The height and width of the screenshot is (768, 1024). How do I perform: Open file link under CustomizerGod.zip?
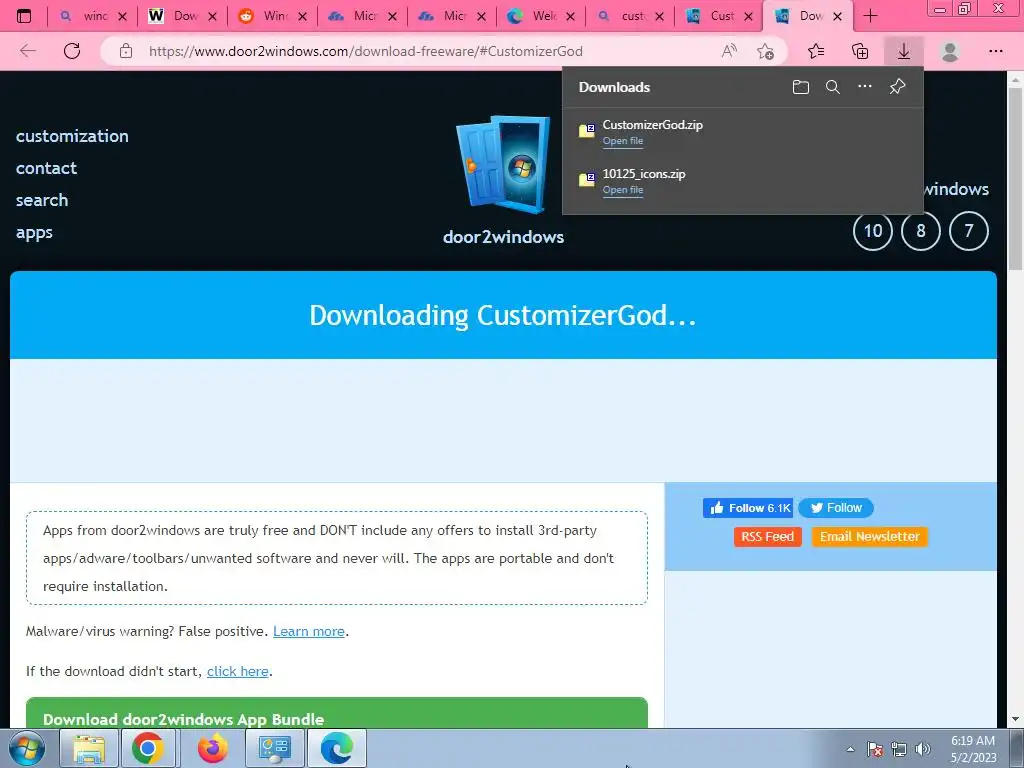[622, 141]
